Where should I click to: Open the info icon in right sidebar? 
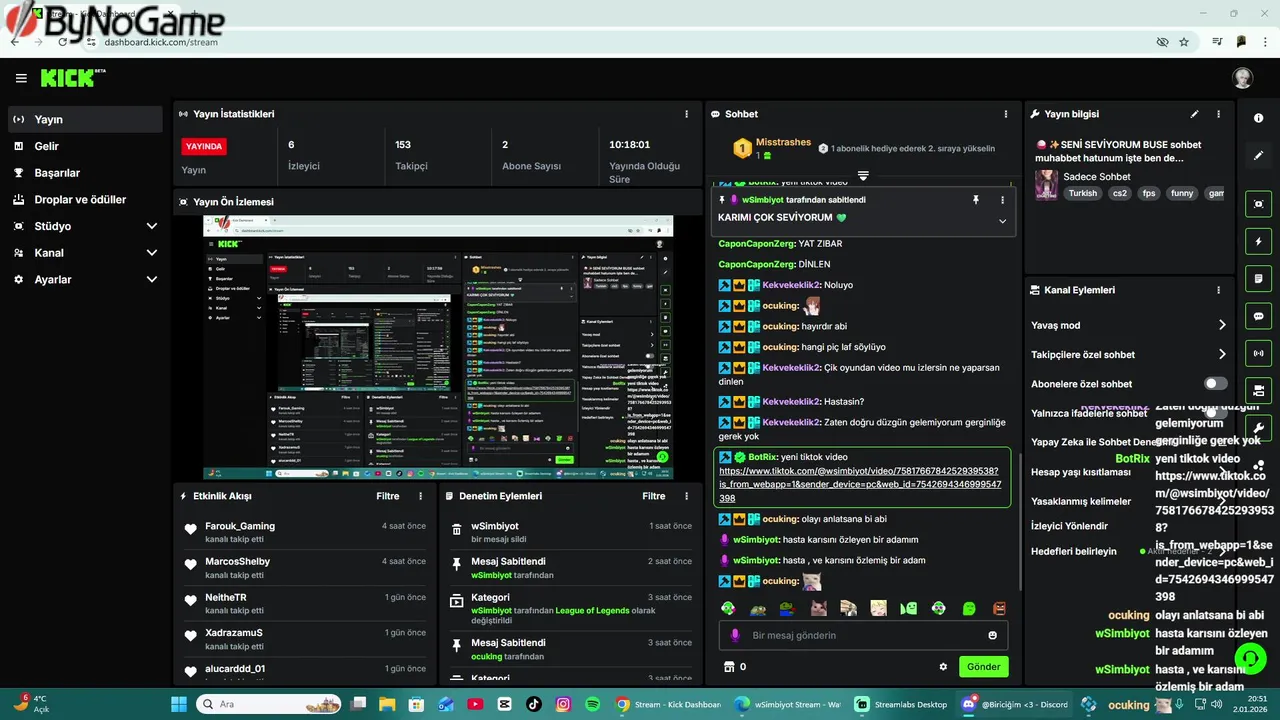pos(1258,118)
